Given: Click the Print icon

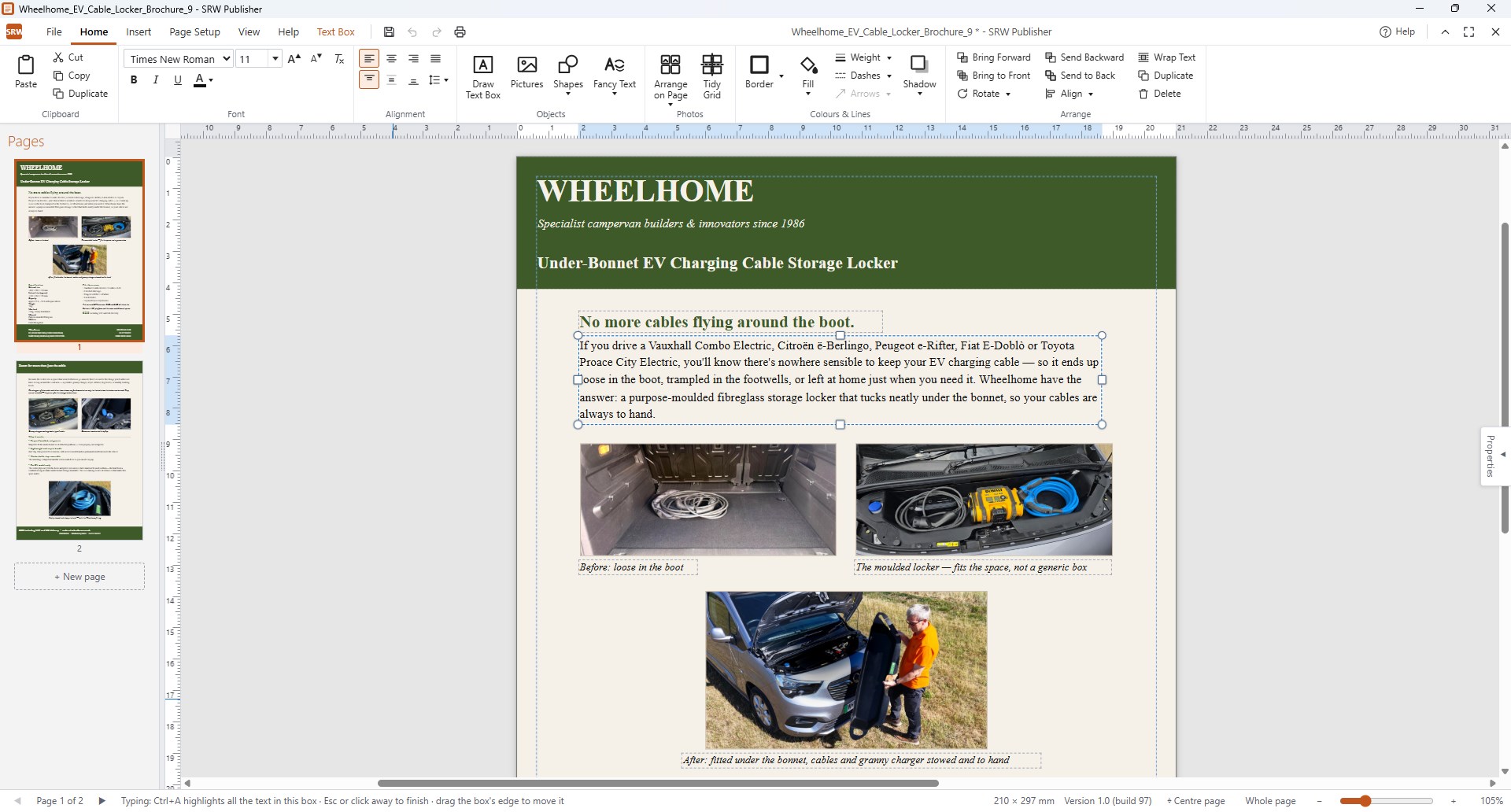Looking at the screenshot, I should pyautogui.click(x=460, y=32).
